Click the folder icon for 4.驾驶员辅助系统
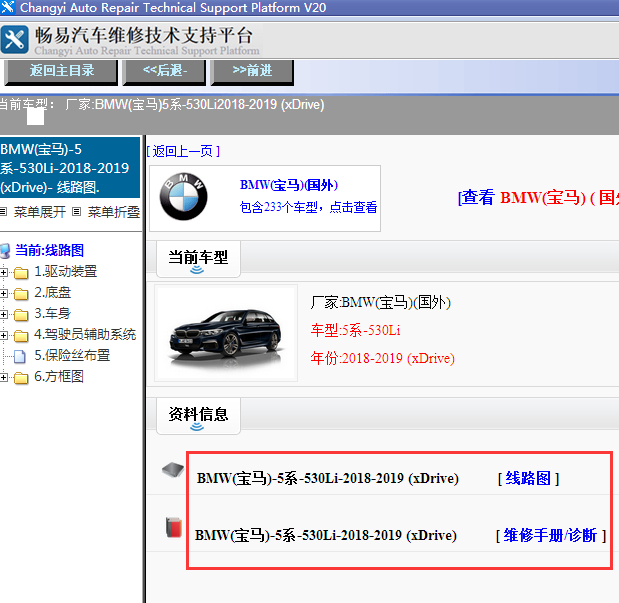619x603 pixels. [21, 336]
